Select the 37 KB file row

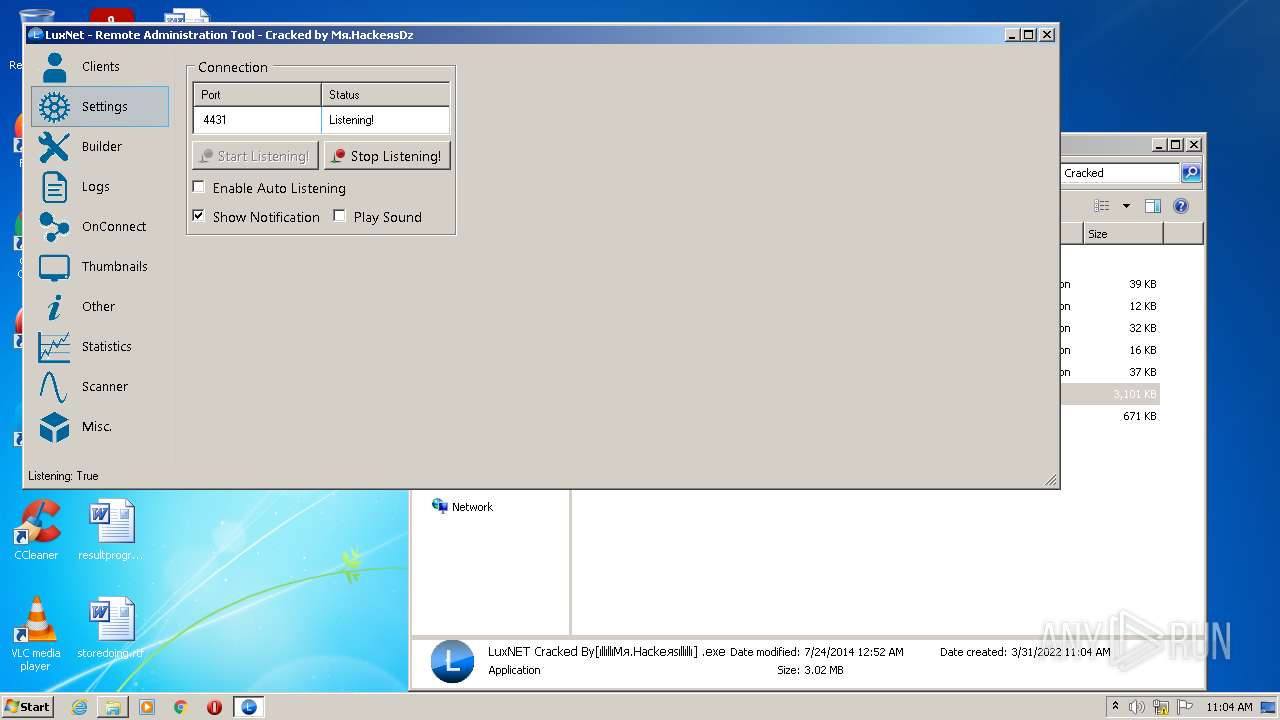coord(1110,372)
